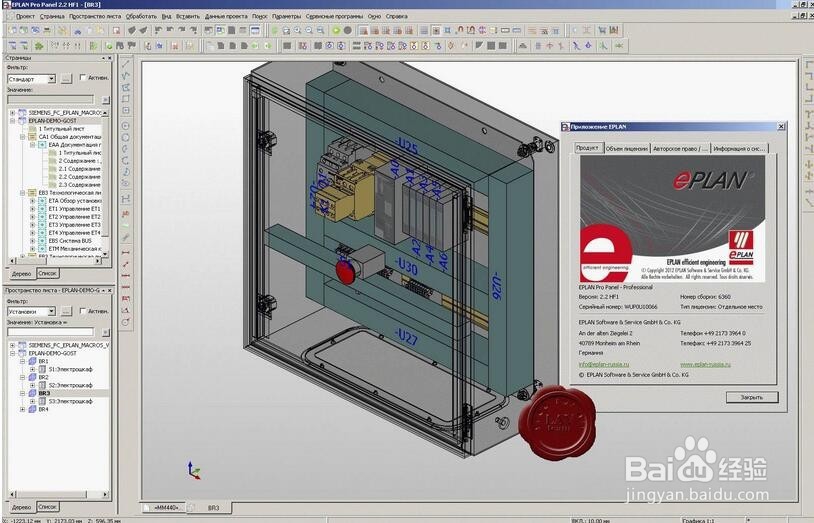Open the info@eplan-russia.ru link
Screen dimensions: 814x523
(603, 364)
